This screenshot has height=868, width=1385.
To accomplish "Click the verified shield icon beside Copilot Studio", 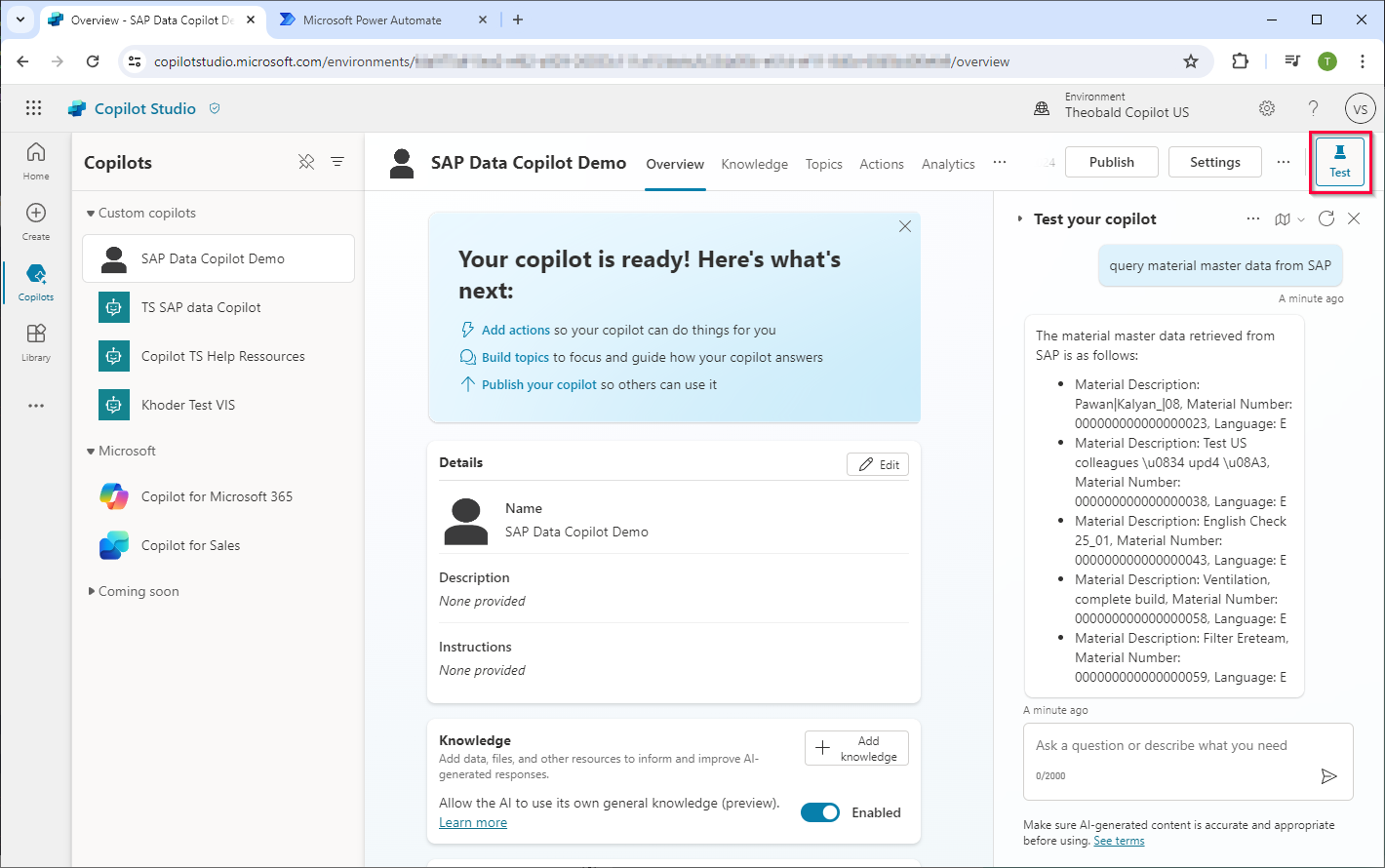I will pyautogui.click(x=215, y=108).
